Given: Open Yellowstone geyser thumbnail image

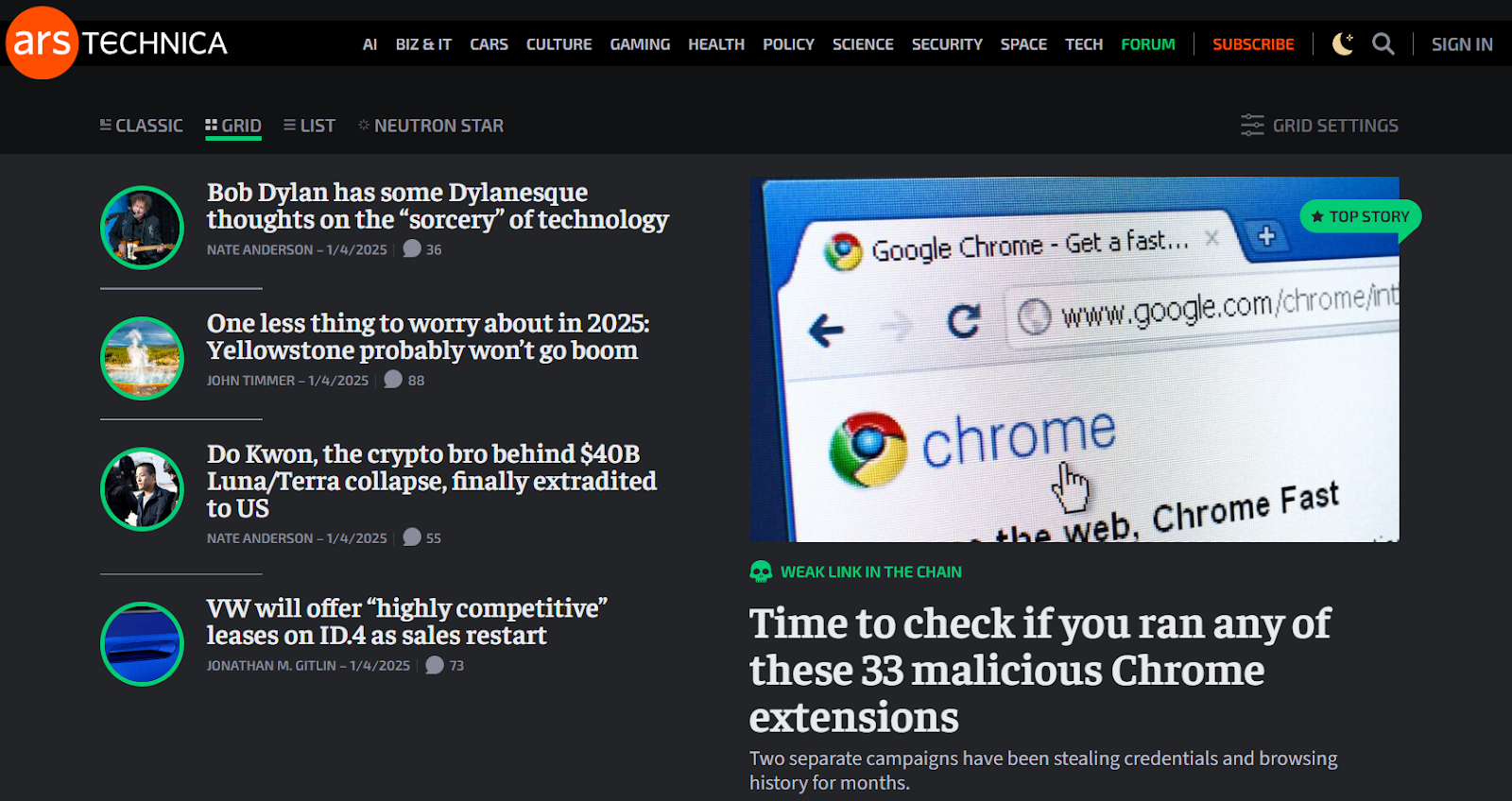Looking at the screenshot, I should 142,358.
